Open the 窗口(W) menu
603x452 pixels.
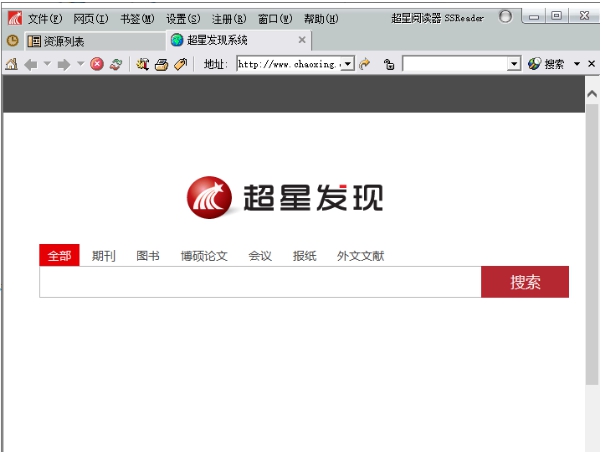[275, 18]
